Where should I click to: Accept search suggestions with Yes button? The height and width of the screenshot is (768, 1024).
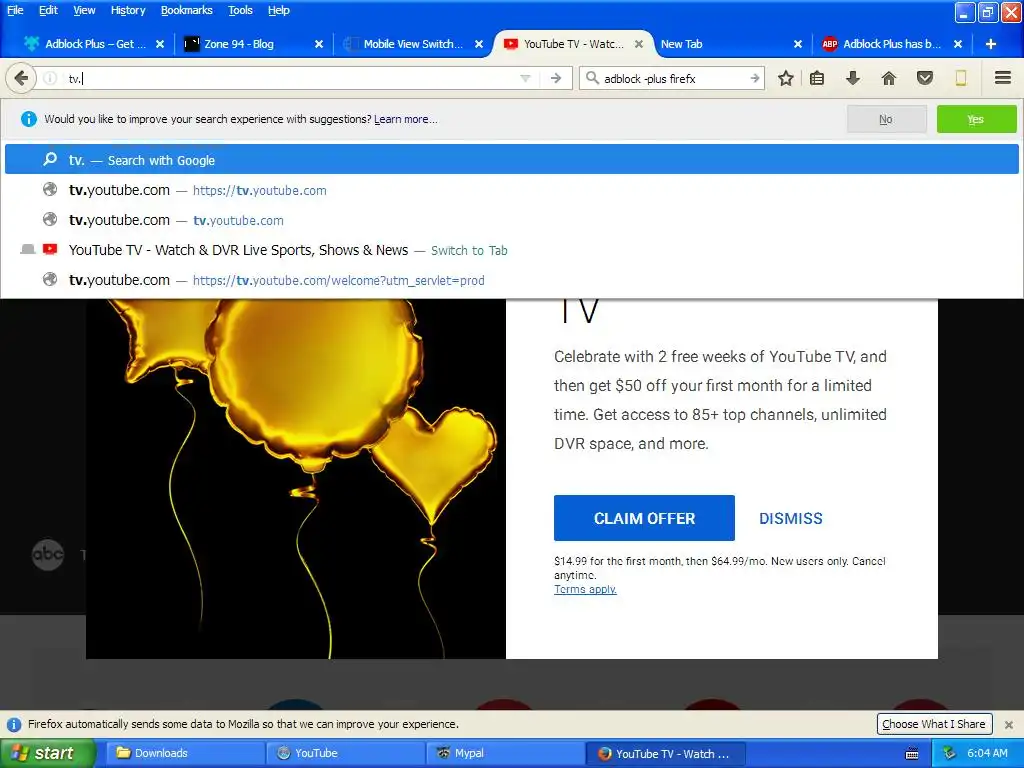[976, 119]
